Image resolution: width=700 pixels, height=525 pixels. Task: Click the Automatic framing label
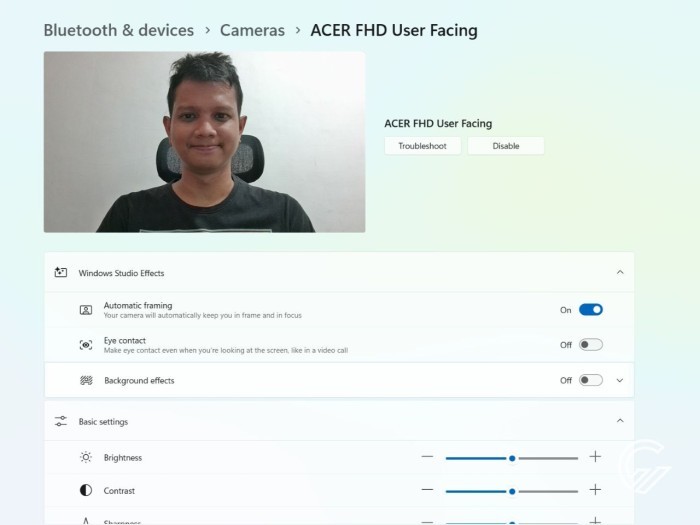click(x=138, y=305)
